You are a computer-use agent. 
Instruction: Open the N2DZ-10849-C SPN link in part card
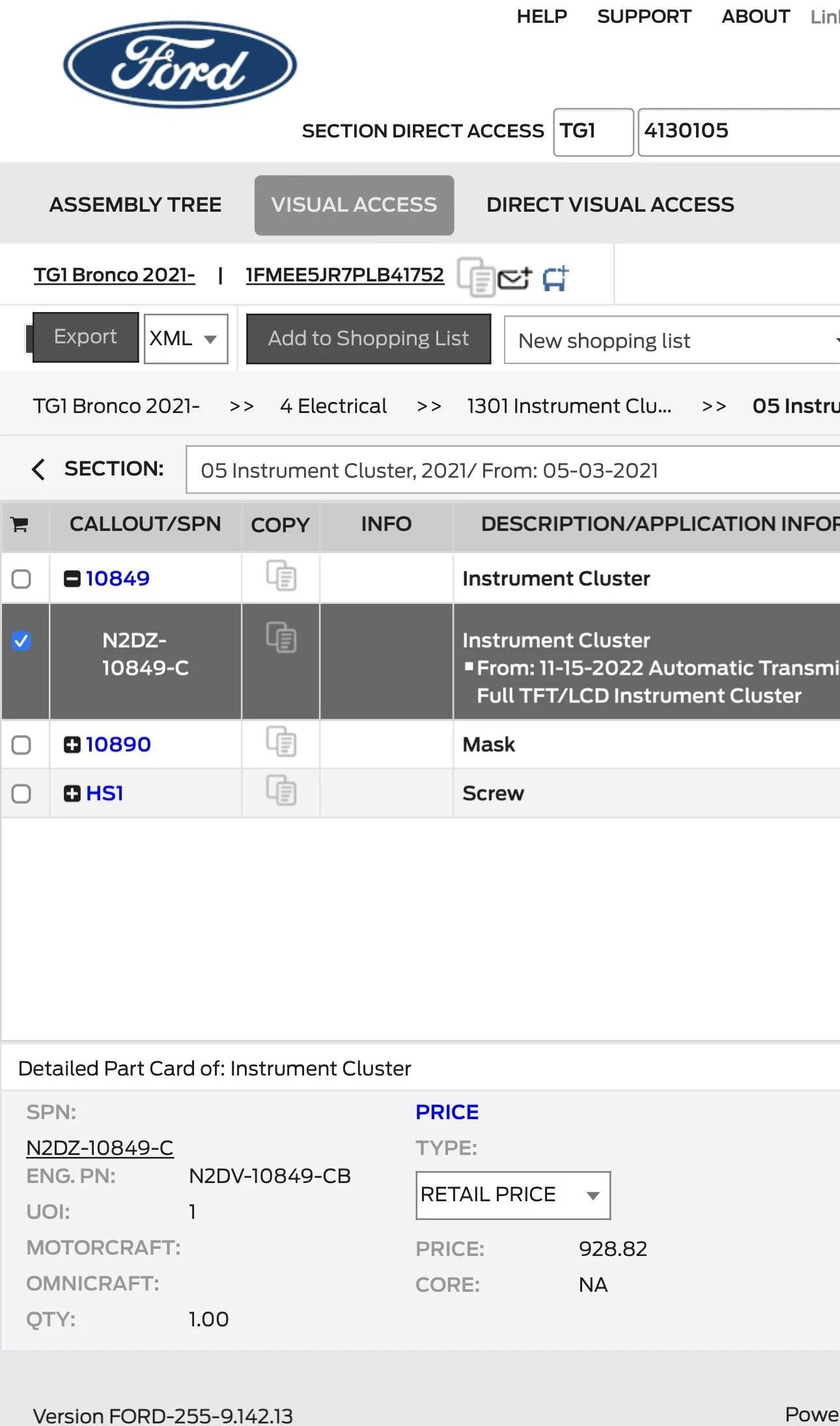(x=100, y=1148)
